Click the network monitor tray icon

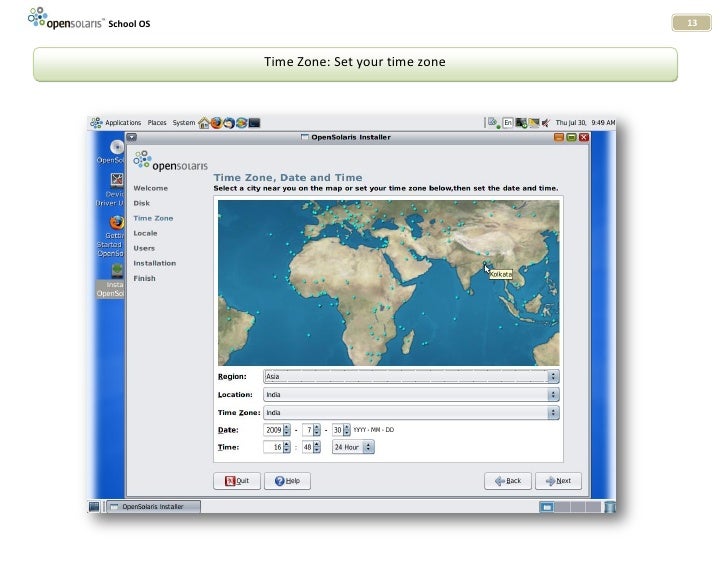click(521, 123)
